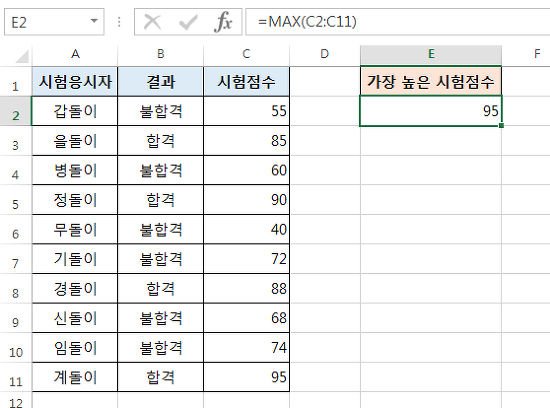Click the score cell 85
The height and width of the screenshot is (408, 550).
pos(247,141)
